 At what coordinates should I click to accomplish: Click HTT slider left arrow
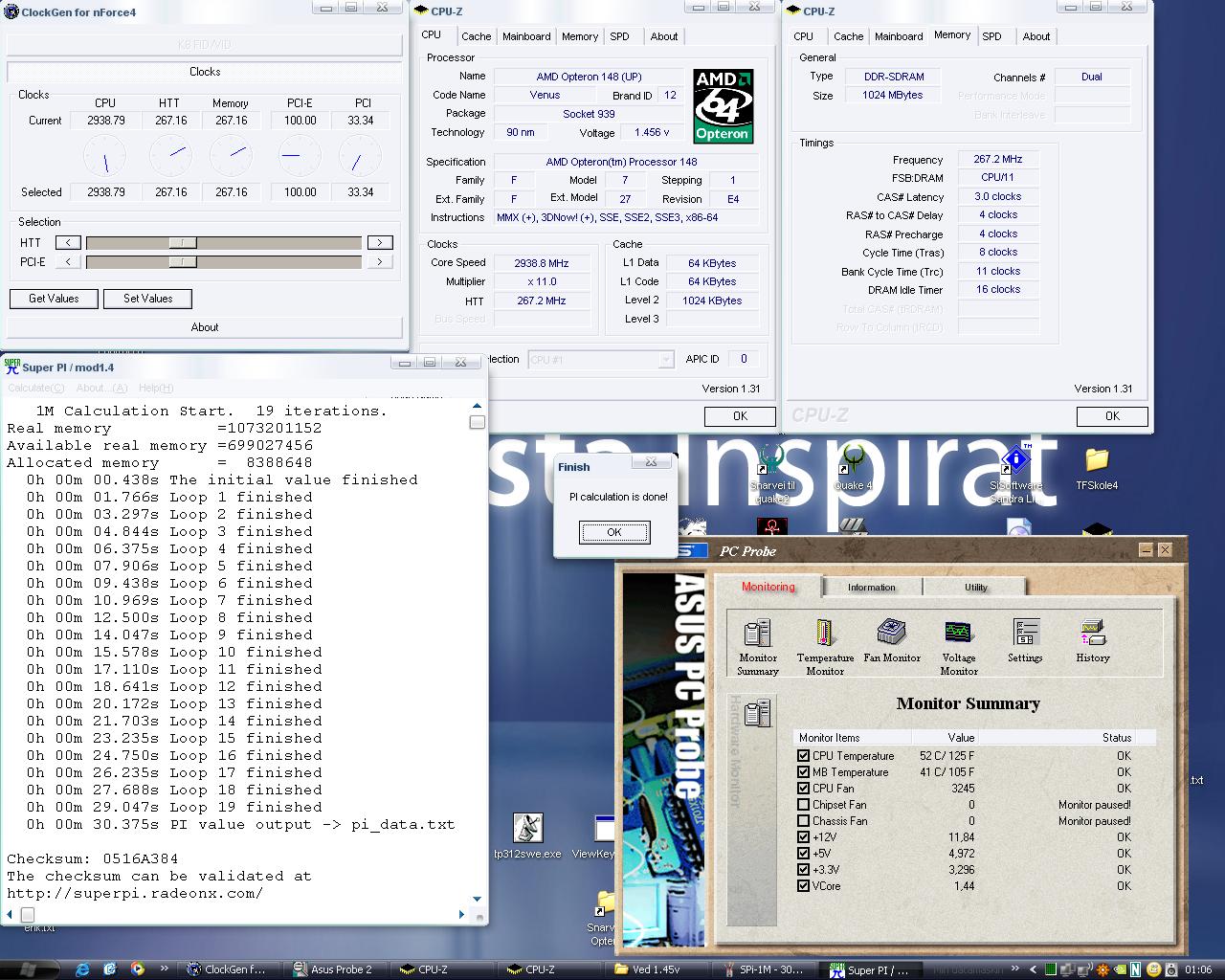pyautogui.click(x=68, y=242)
